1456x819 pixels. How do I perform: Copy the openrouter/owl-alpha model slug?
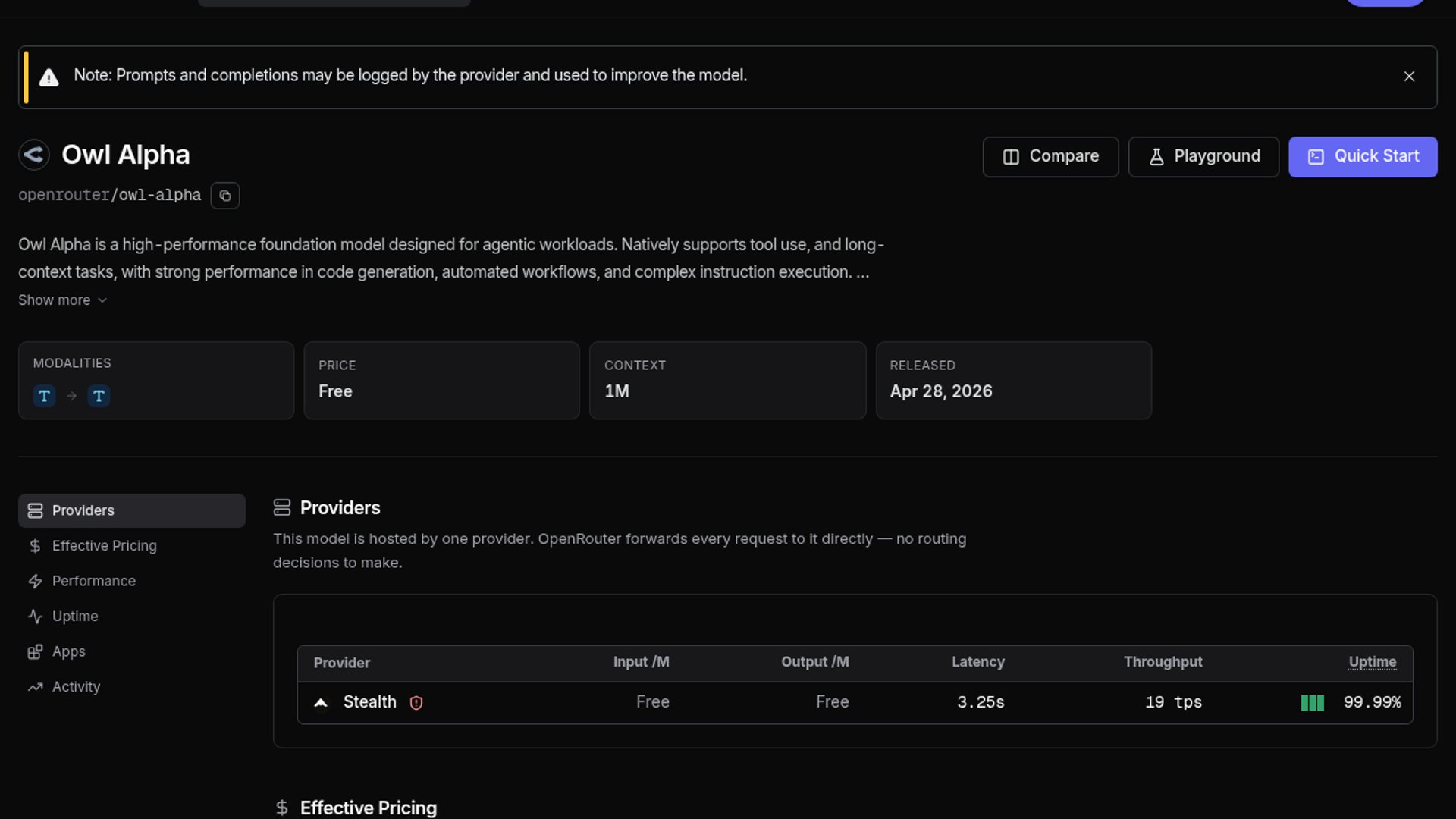(x=225, y=196)
